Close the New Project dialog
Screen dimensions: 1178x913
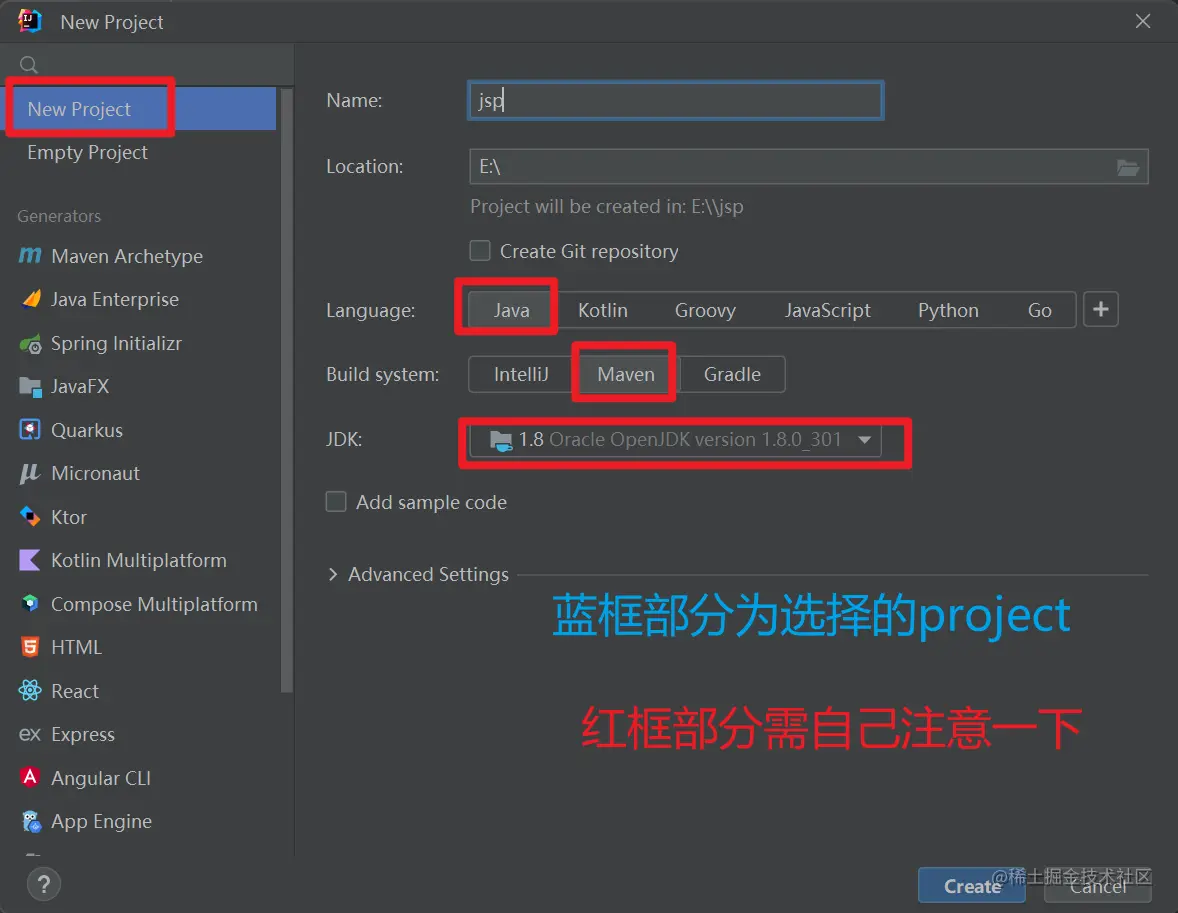pos(1143,21)
